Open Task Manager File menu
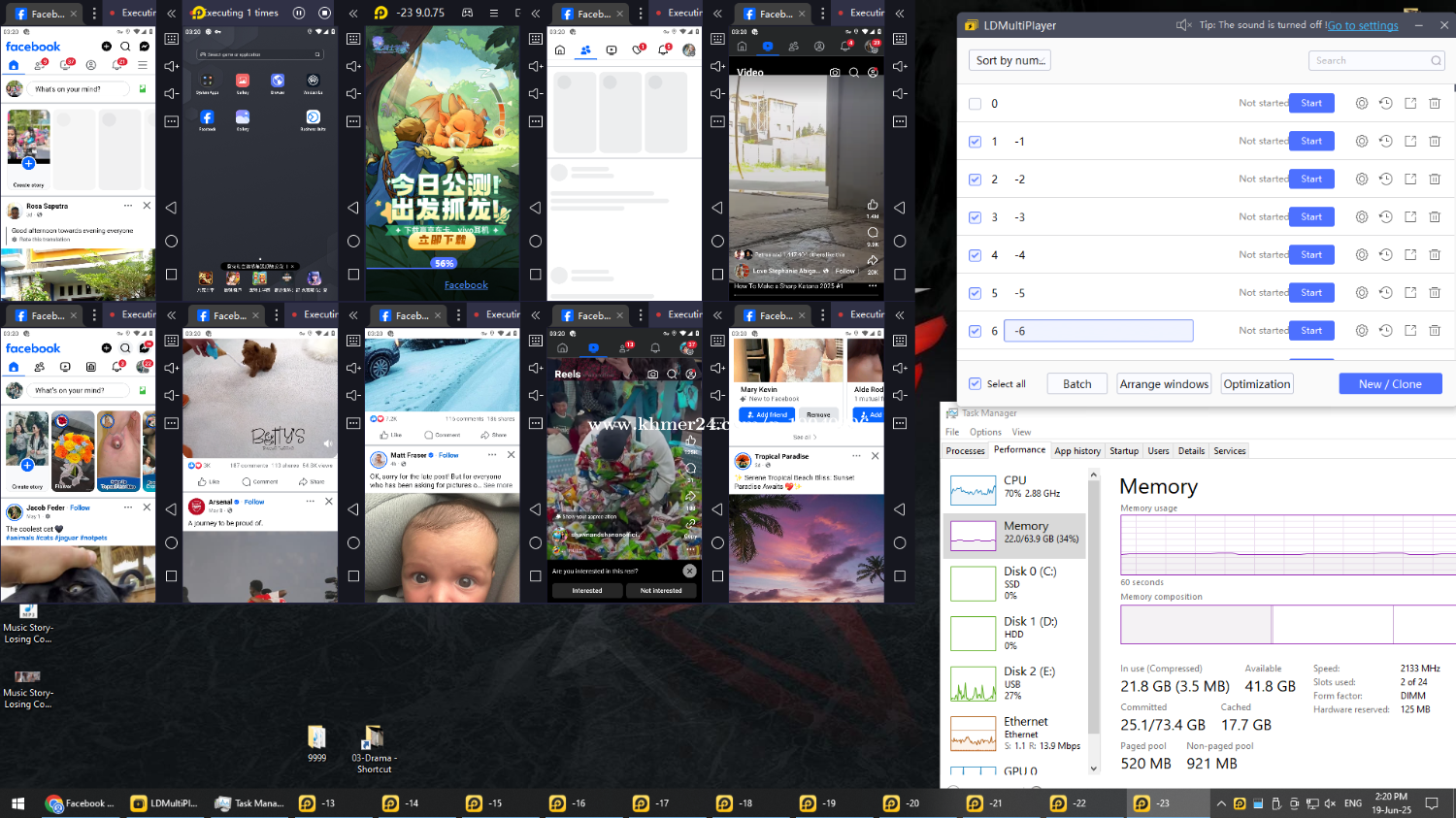The height and width of the screenshot is (818, 1456). [x=952, y=432]
